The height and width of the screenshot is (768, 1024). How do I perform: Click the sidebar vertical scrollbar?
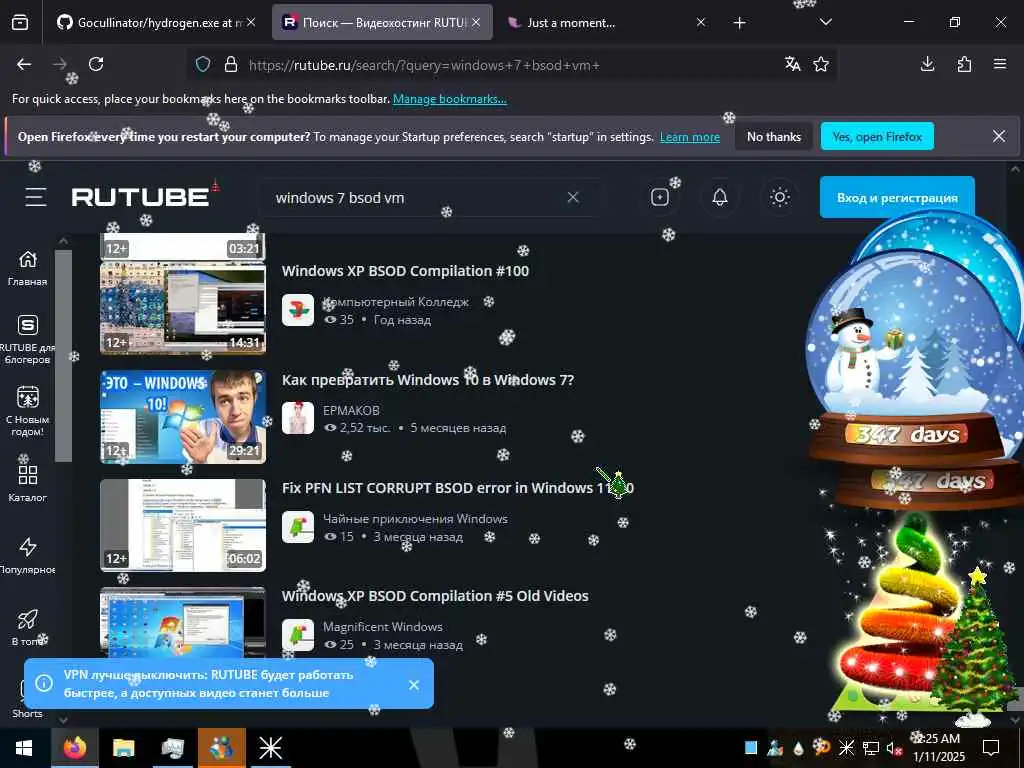click(63, 356)
